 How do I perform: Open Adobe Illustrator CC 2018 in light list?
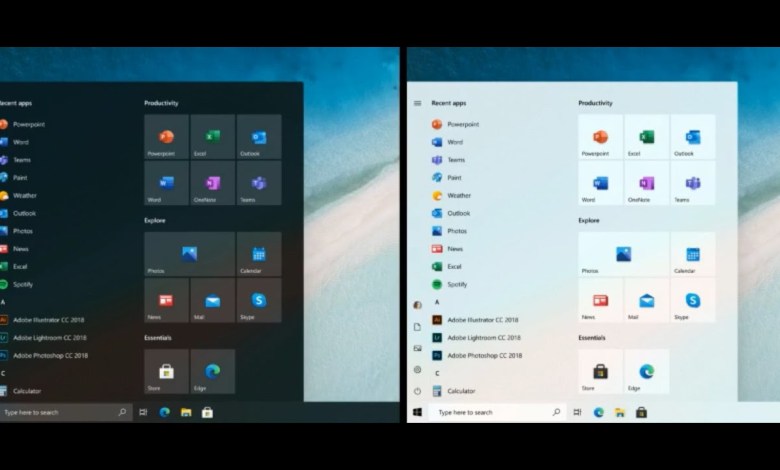tap(475, 320)
